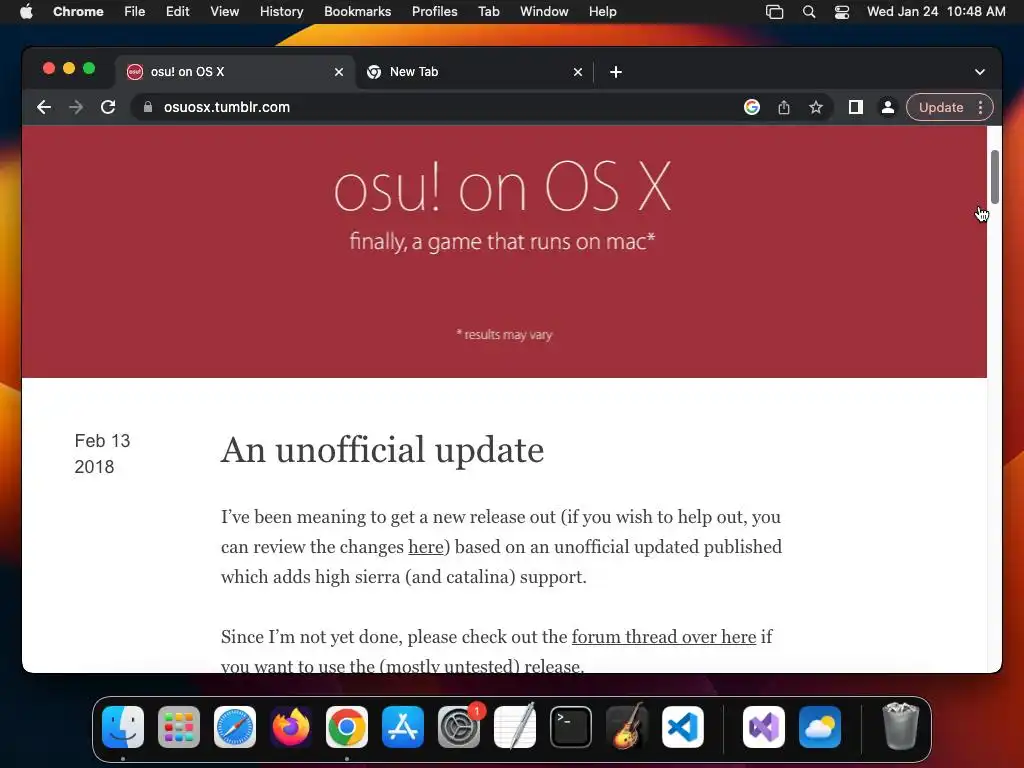
Task: Open Spotlight search in menu bar
Action: pyautogui.click(x=808, y=12)
